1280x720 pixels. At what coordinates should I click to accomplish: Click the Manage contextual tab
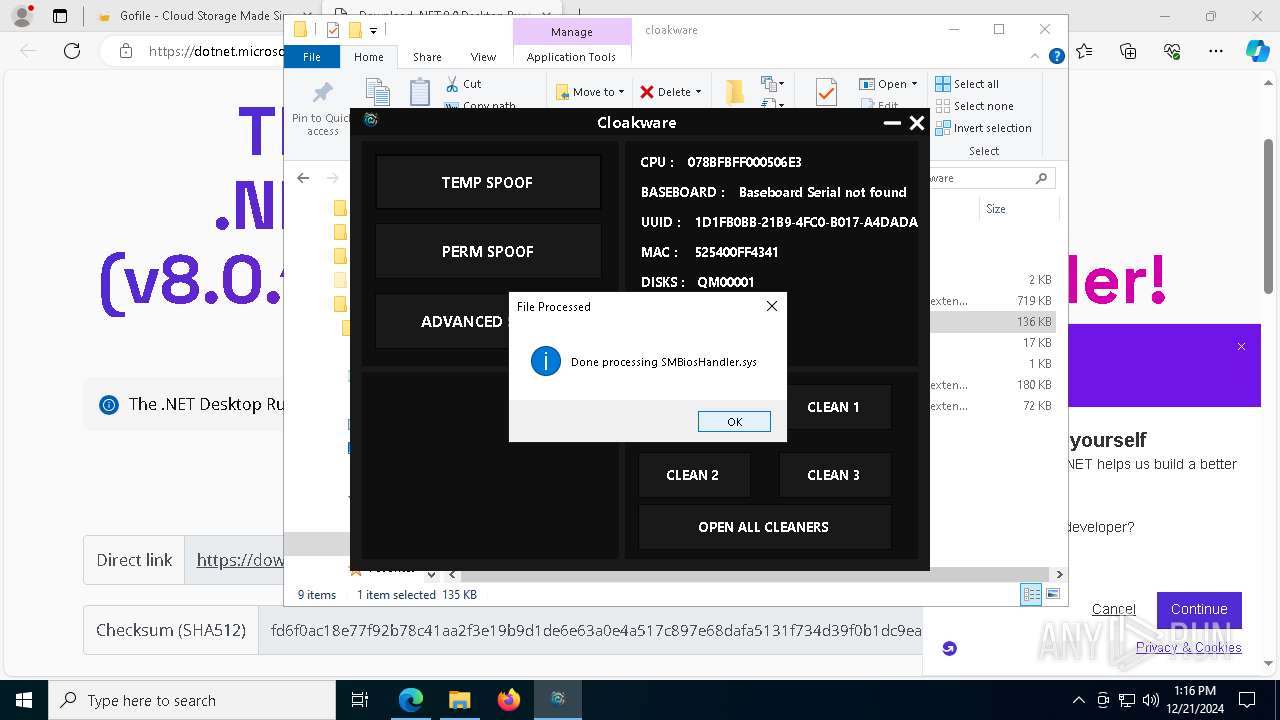tap(571, 32)
